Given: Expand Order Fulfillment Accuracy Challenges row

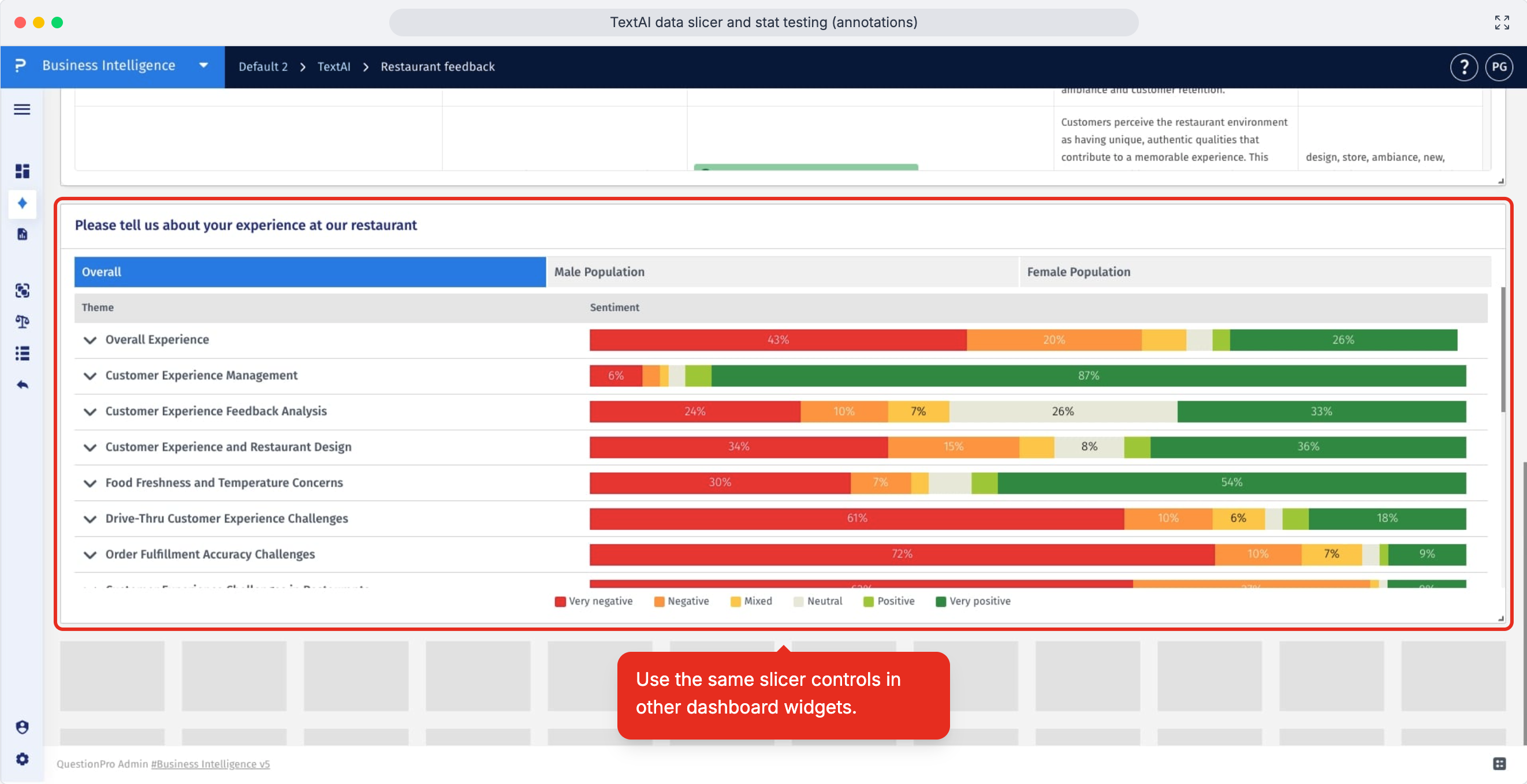Looking at the screenshot, I should pos(90,555).
